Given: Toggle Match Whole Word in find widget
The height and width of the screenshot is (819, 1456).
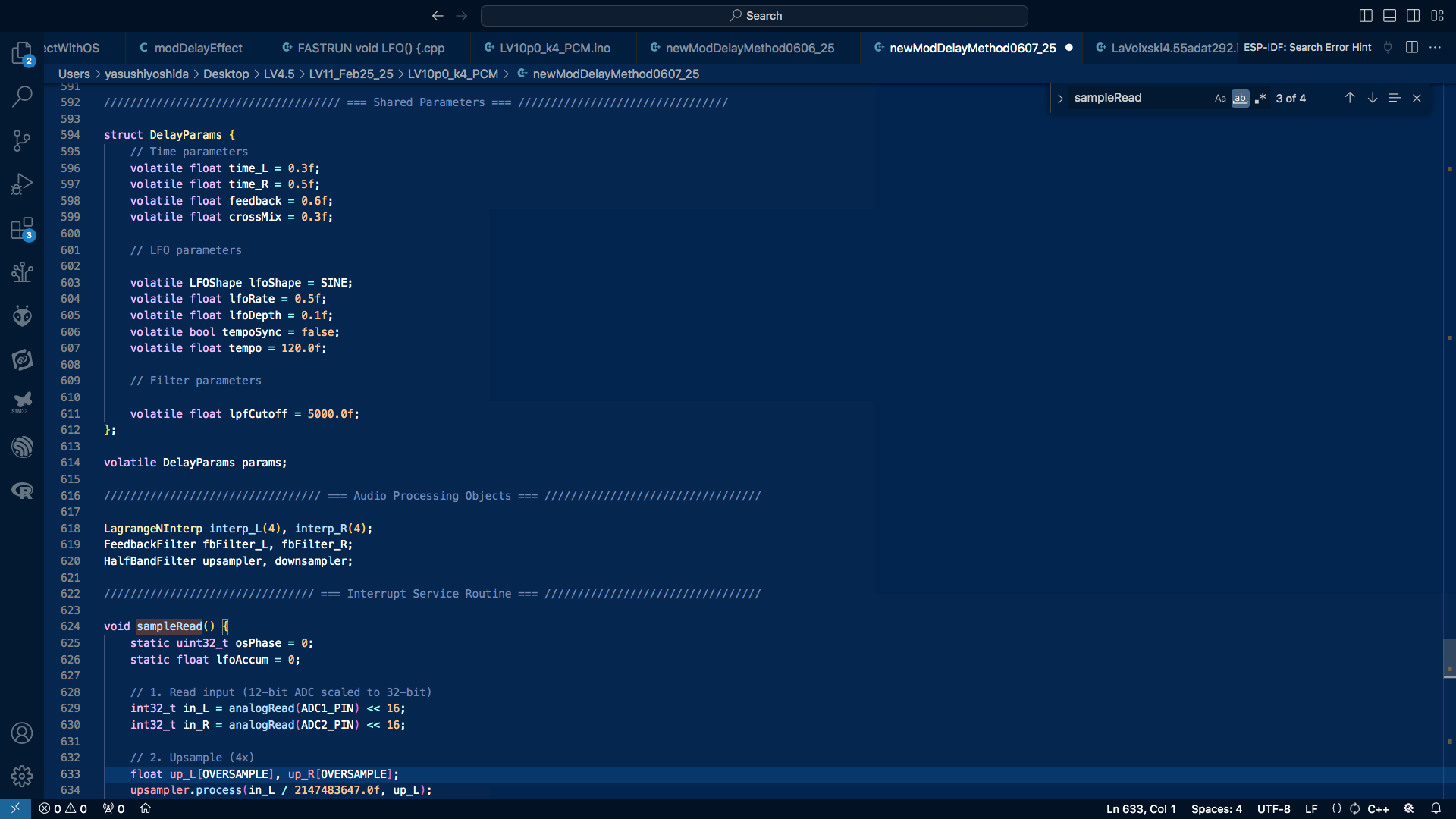Looking at the screenshot, I should pos(1240,98).
